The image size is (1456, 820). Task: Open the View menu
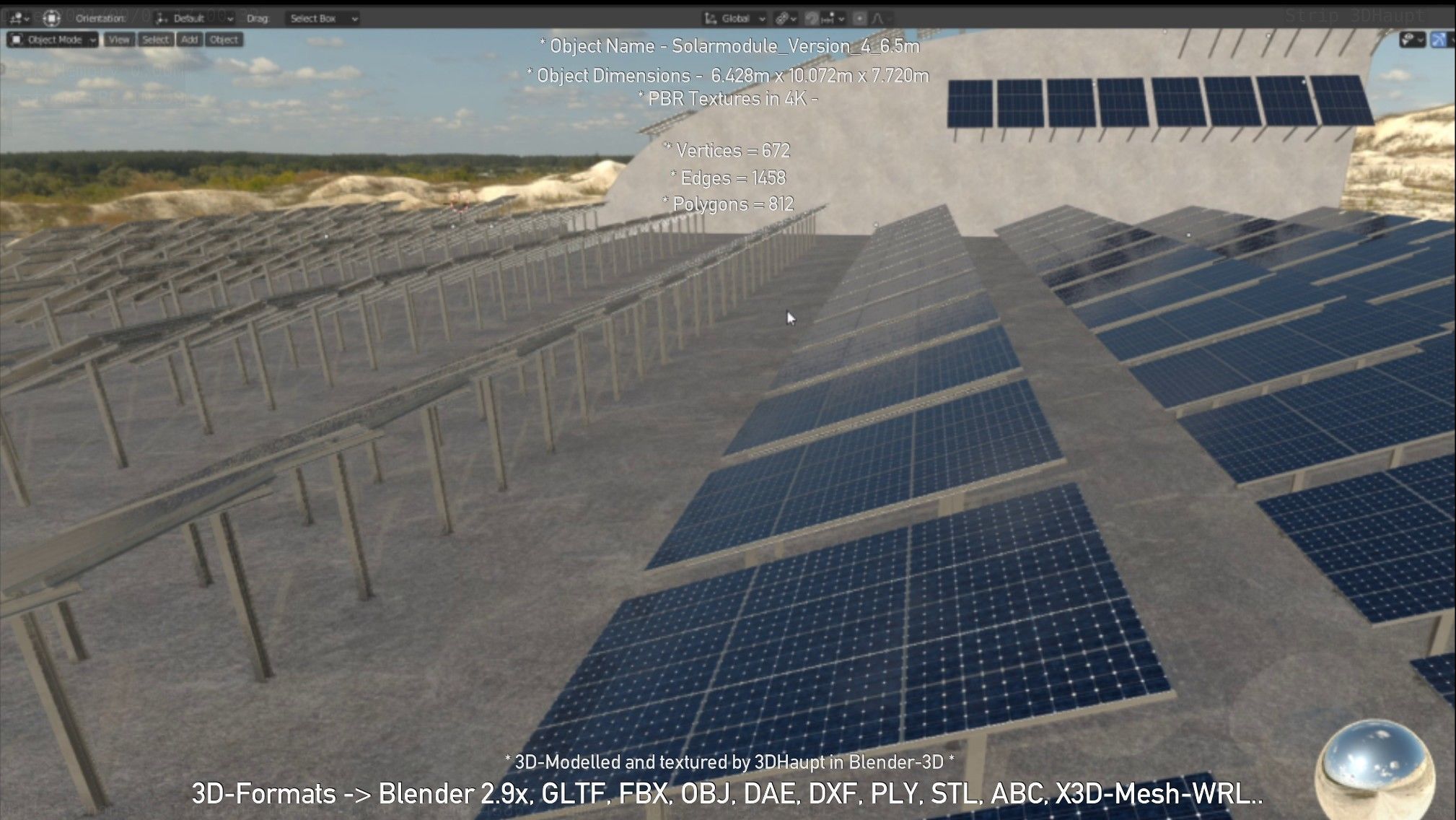click(x=119, y=40)
